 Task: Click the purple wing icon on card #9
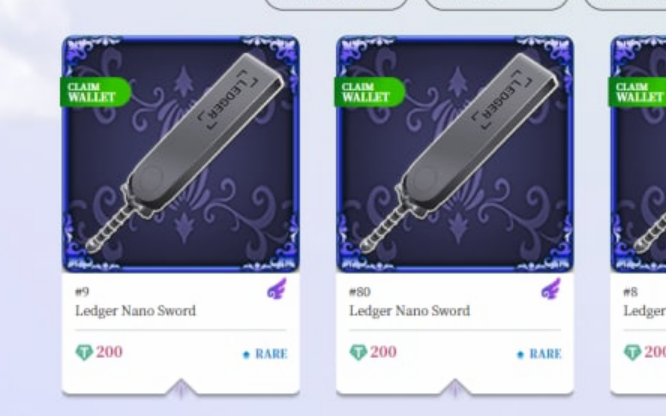[277, 289]
